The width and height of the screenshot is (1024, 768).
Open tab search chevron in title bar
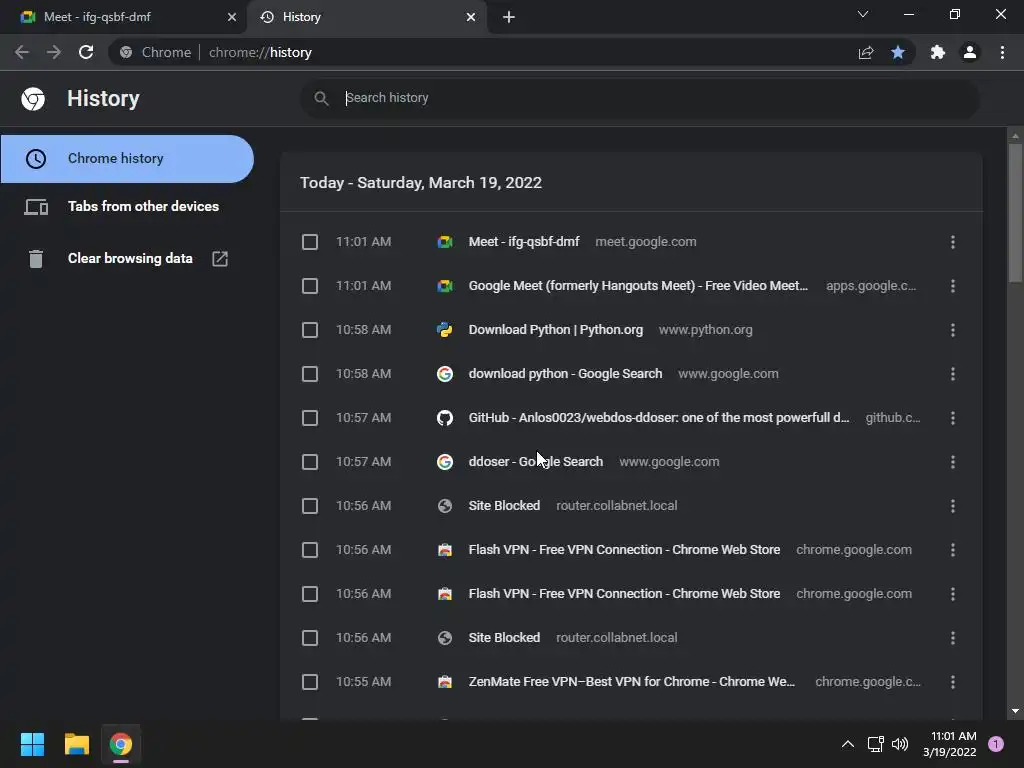coord(863,14)
